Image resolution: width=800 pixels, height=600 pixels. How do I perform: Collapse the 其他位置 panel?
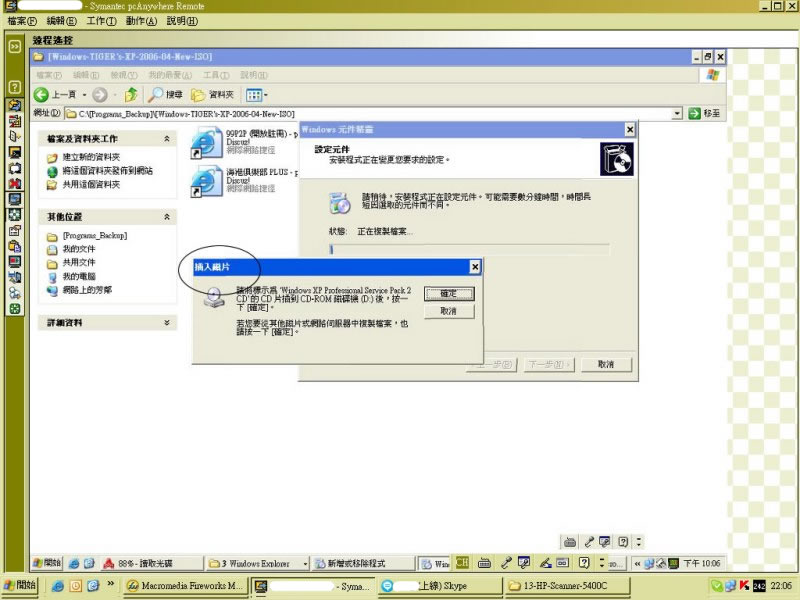coord(167,217)
